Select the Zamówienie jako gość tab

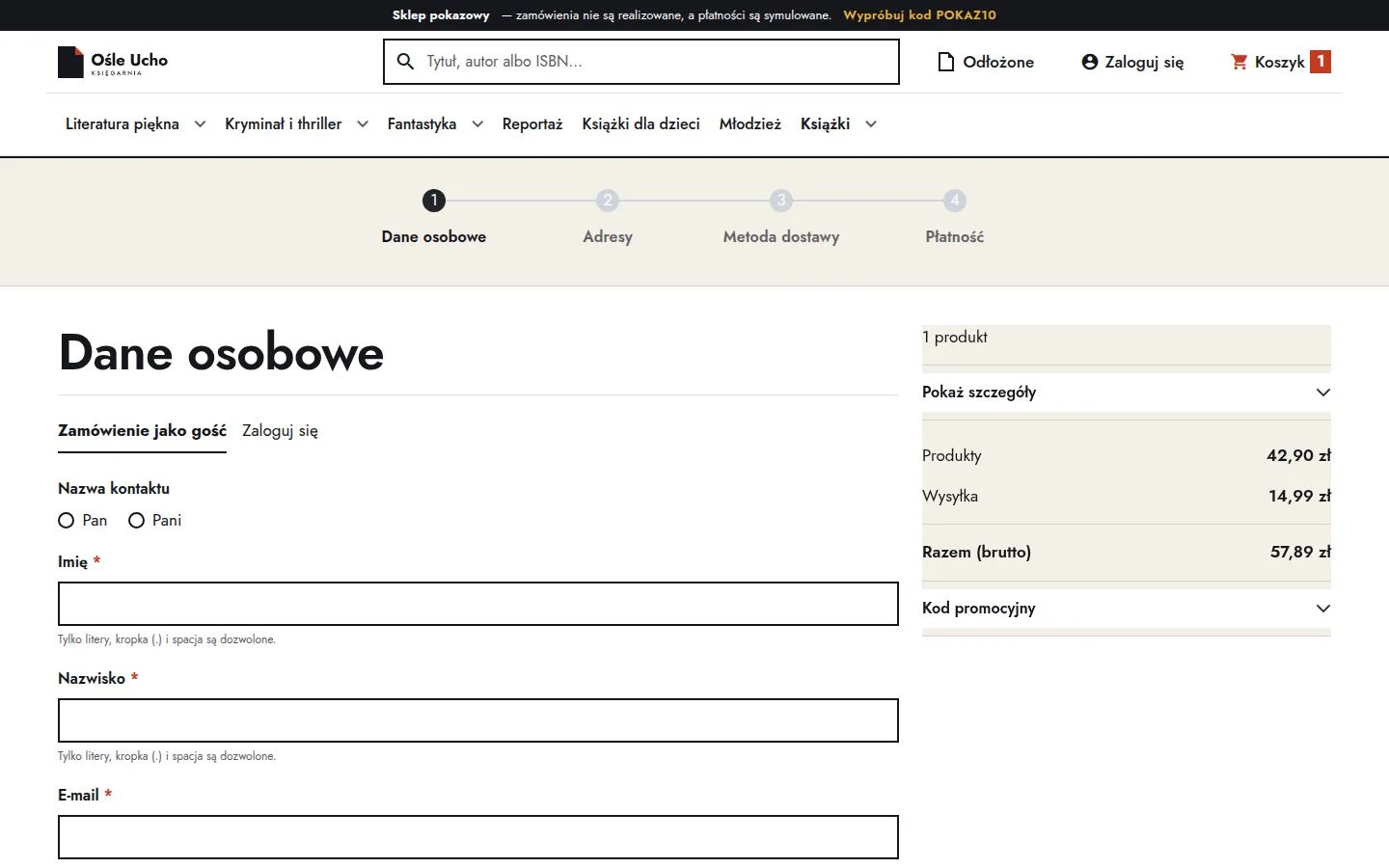(x=143, y=431)
